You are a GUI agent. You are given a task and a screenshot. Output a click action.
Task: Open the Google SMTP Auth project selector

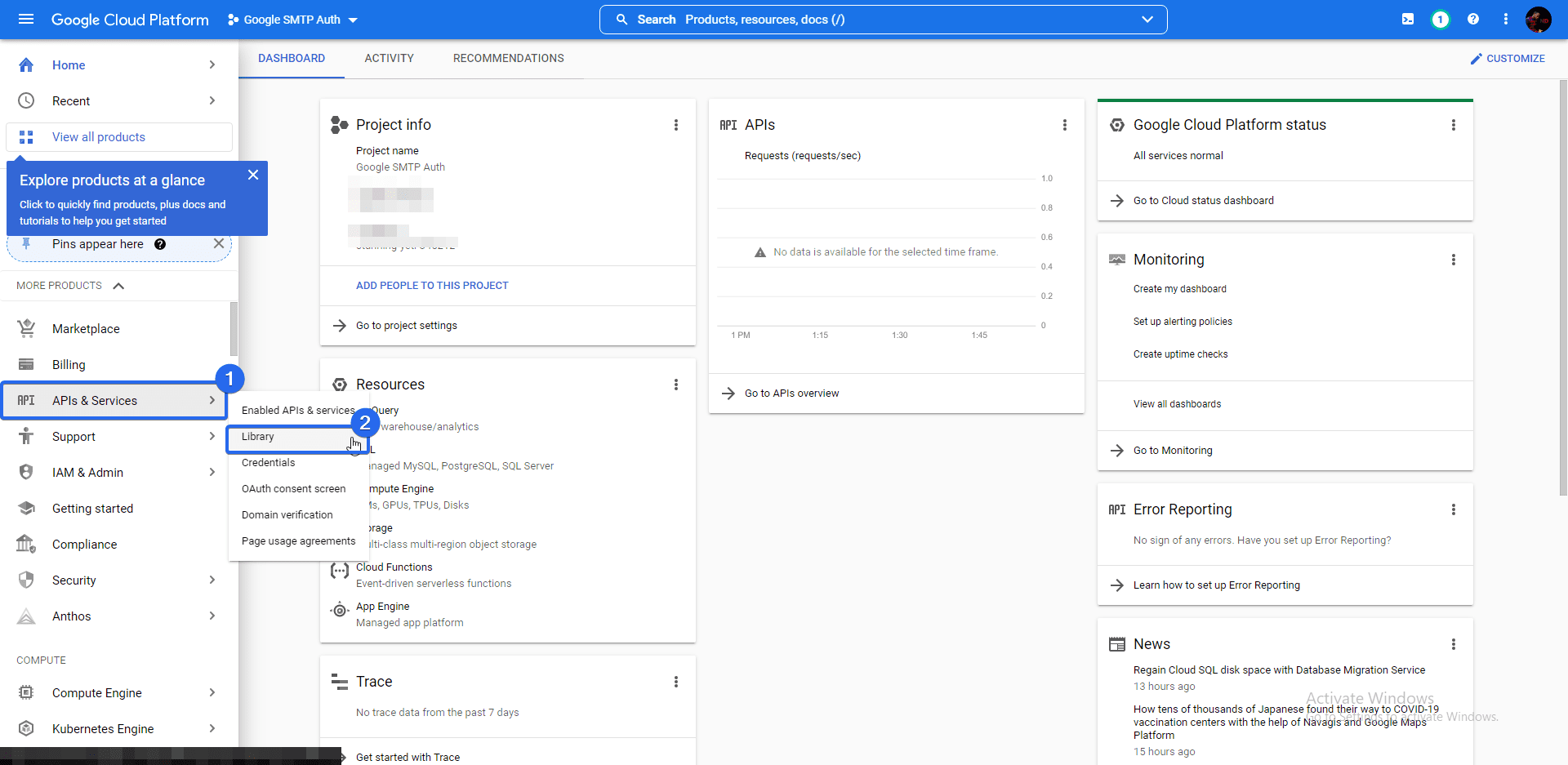coord(292,20)
